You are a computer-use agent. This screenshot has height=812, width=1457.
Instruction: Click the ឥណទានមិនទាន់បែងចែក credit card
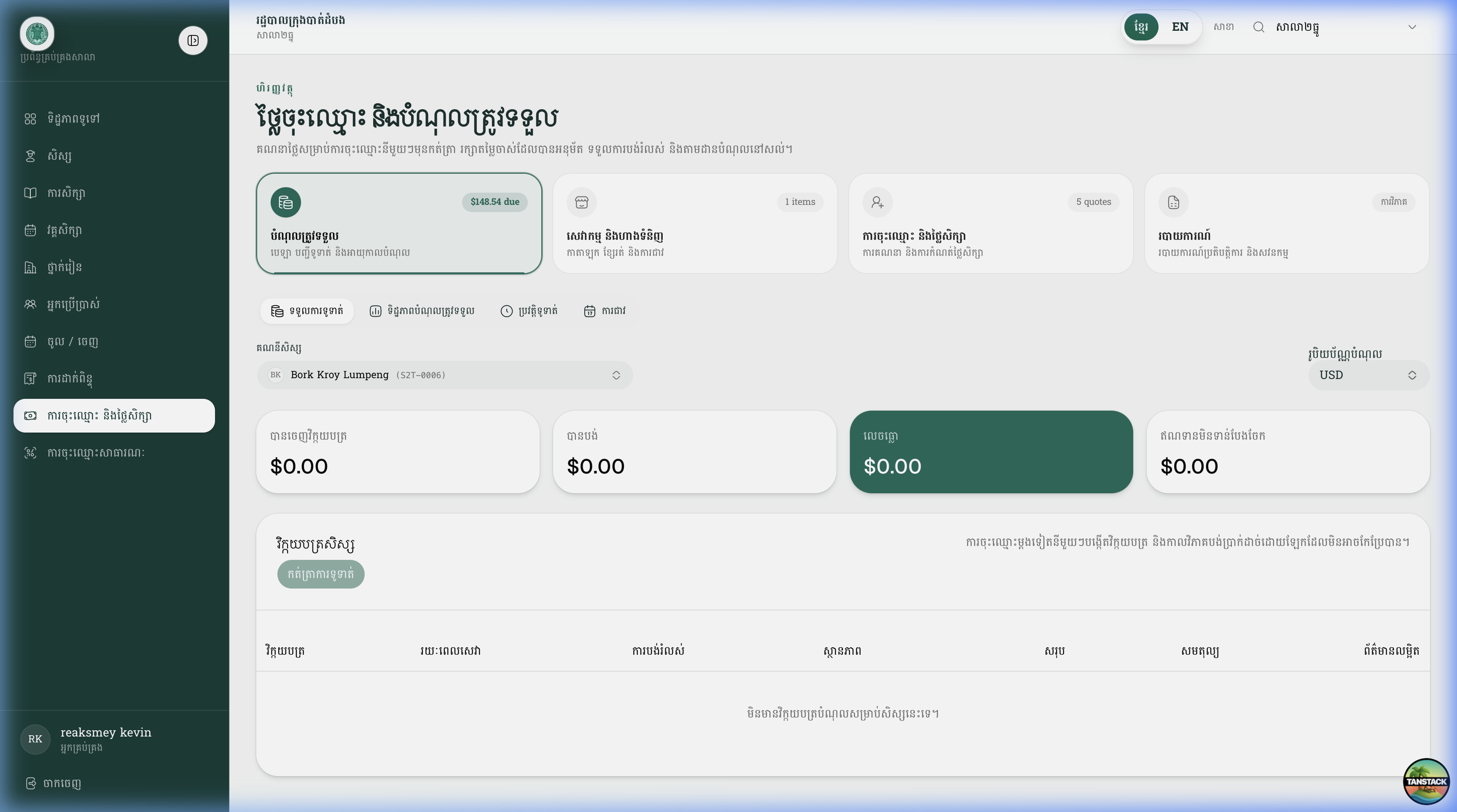[1288, 452]
